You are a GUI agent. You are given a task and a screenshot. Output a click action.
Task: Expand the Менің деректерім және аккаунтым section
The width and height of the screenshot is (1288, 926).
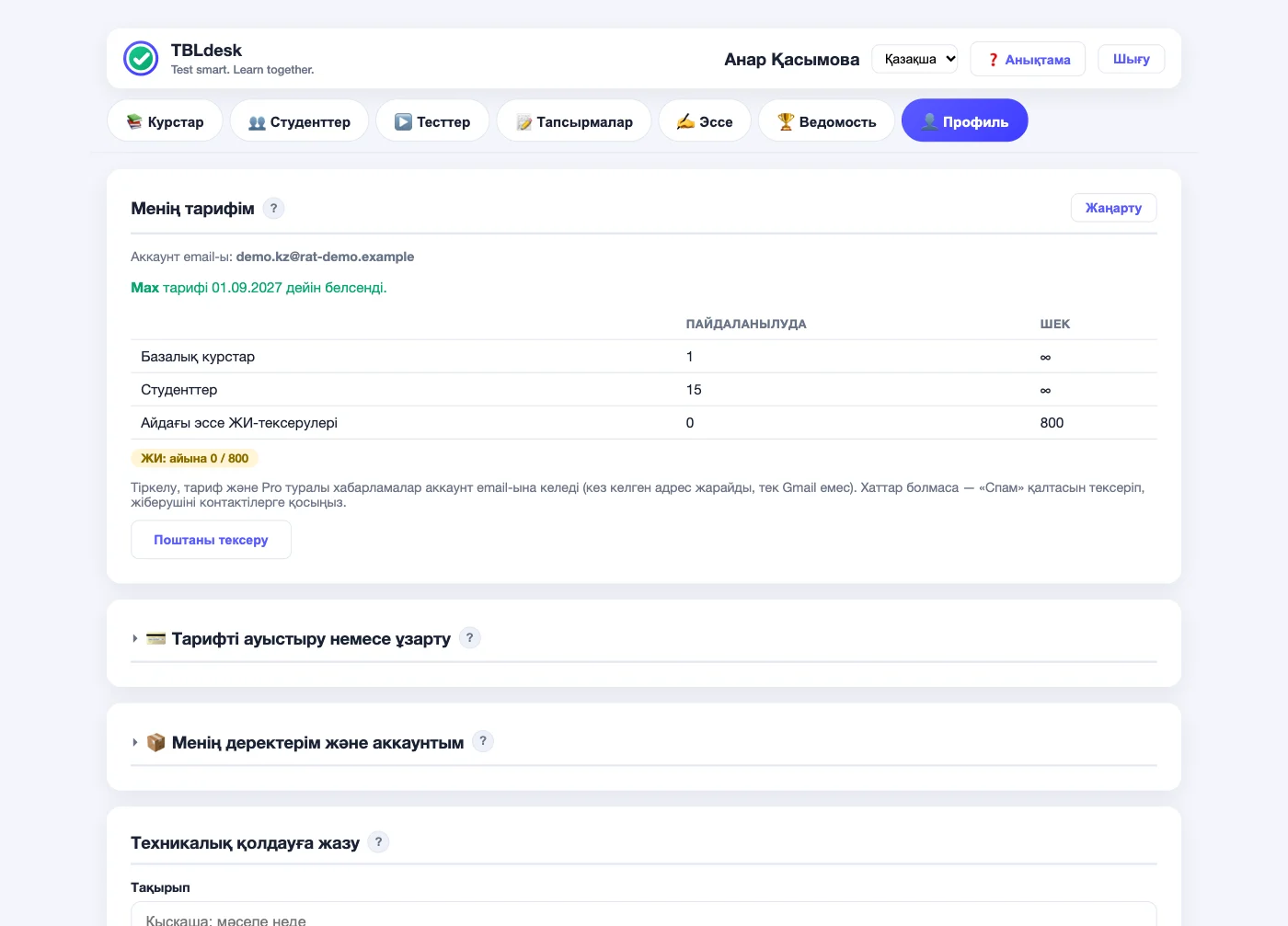tap(297, 742)
